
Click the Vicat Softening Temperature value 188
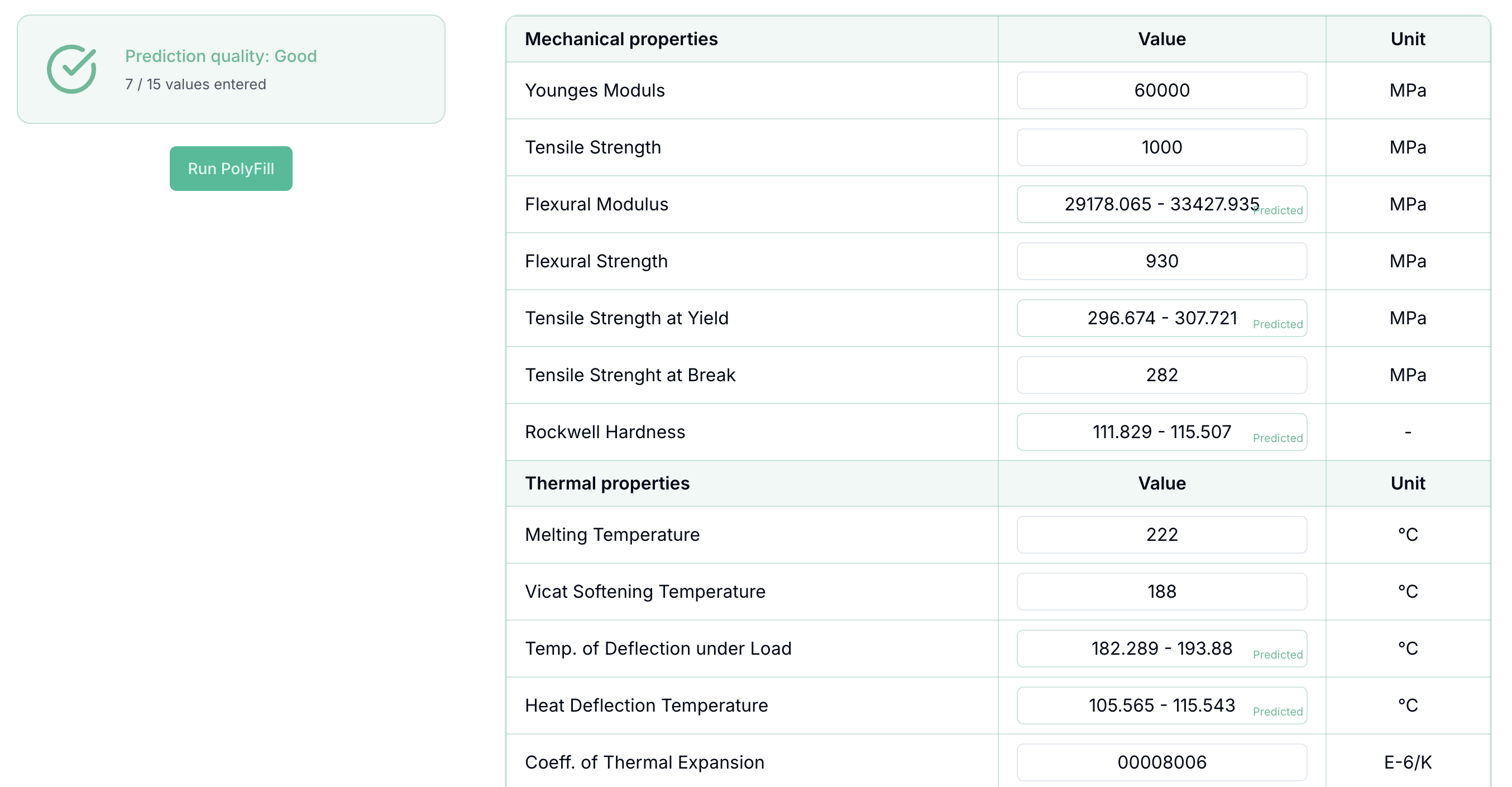tap(1161, 592)
